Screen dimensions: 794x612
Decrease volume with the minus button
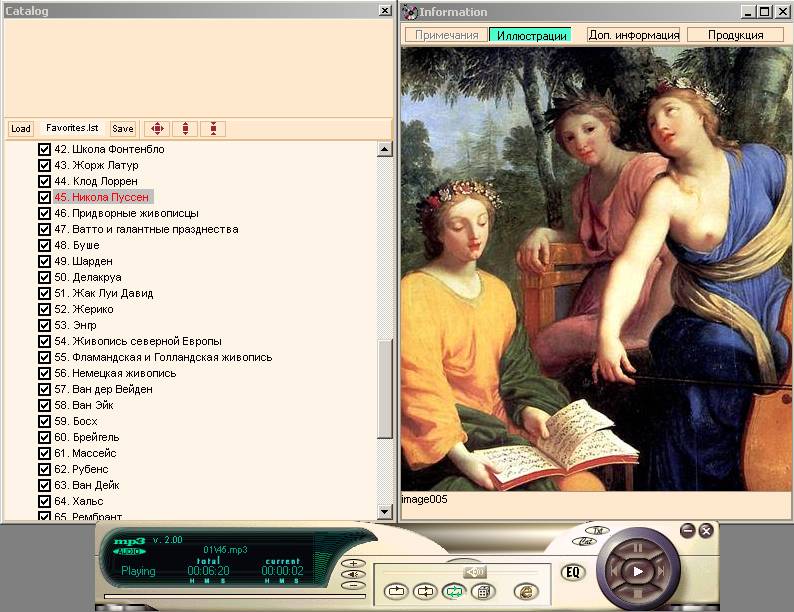[x=353, y=585]
